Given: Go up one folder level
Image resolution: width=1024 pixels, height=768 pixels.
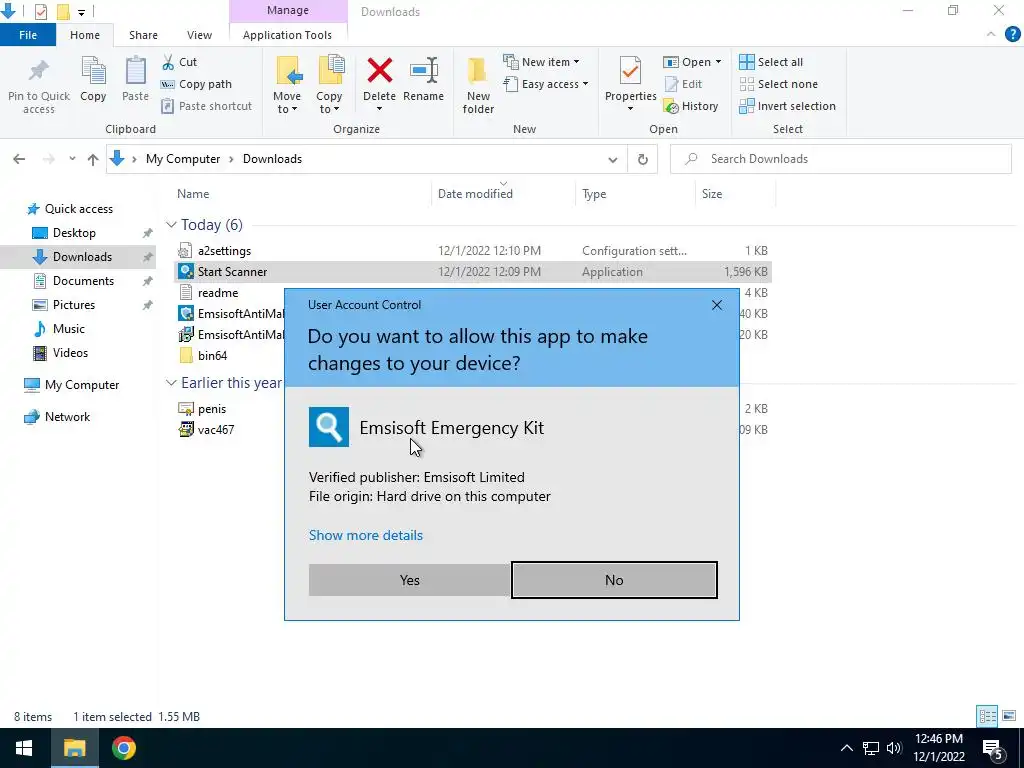Looking at the screenshot, I should pos(93,159).
